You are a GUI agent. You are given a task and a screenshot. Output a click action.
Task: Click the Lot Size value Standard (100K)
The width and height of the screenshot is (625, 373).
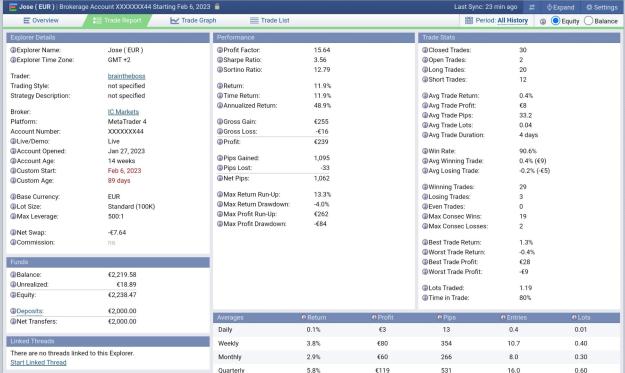pyautogui.click(x=131, y=206)
